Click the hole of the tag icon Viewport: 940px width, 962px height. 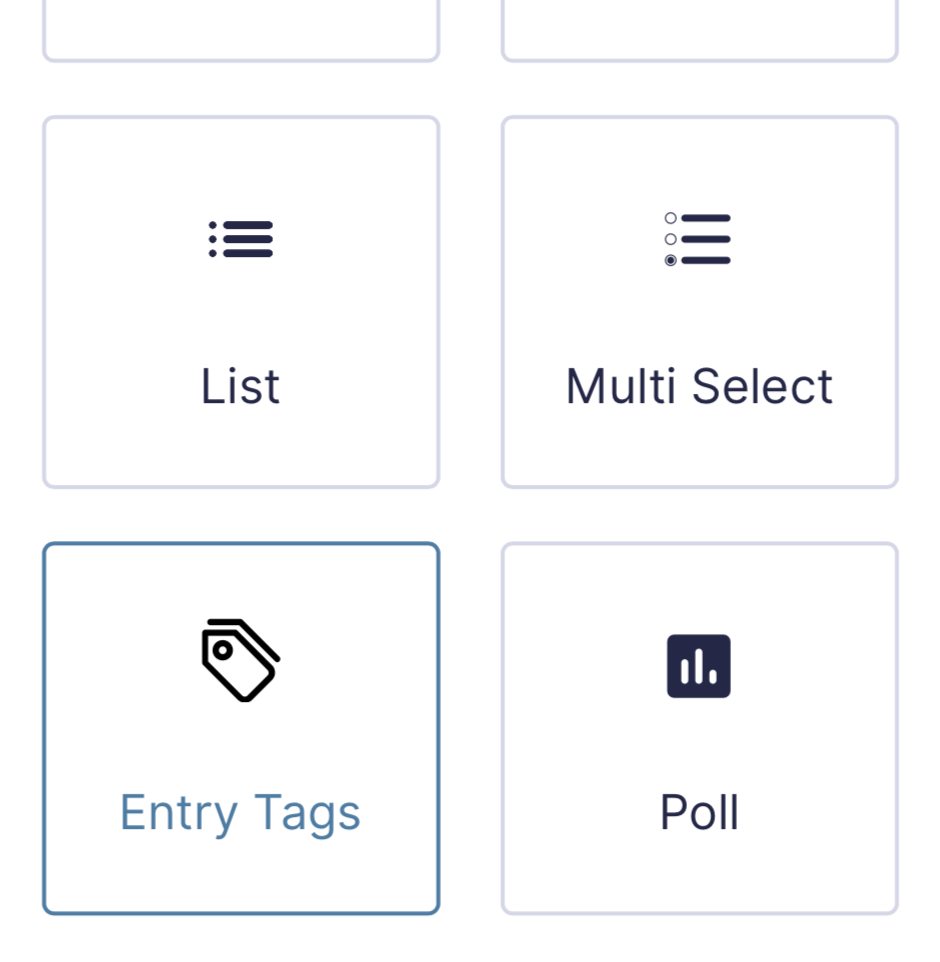223,650
